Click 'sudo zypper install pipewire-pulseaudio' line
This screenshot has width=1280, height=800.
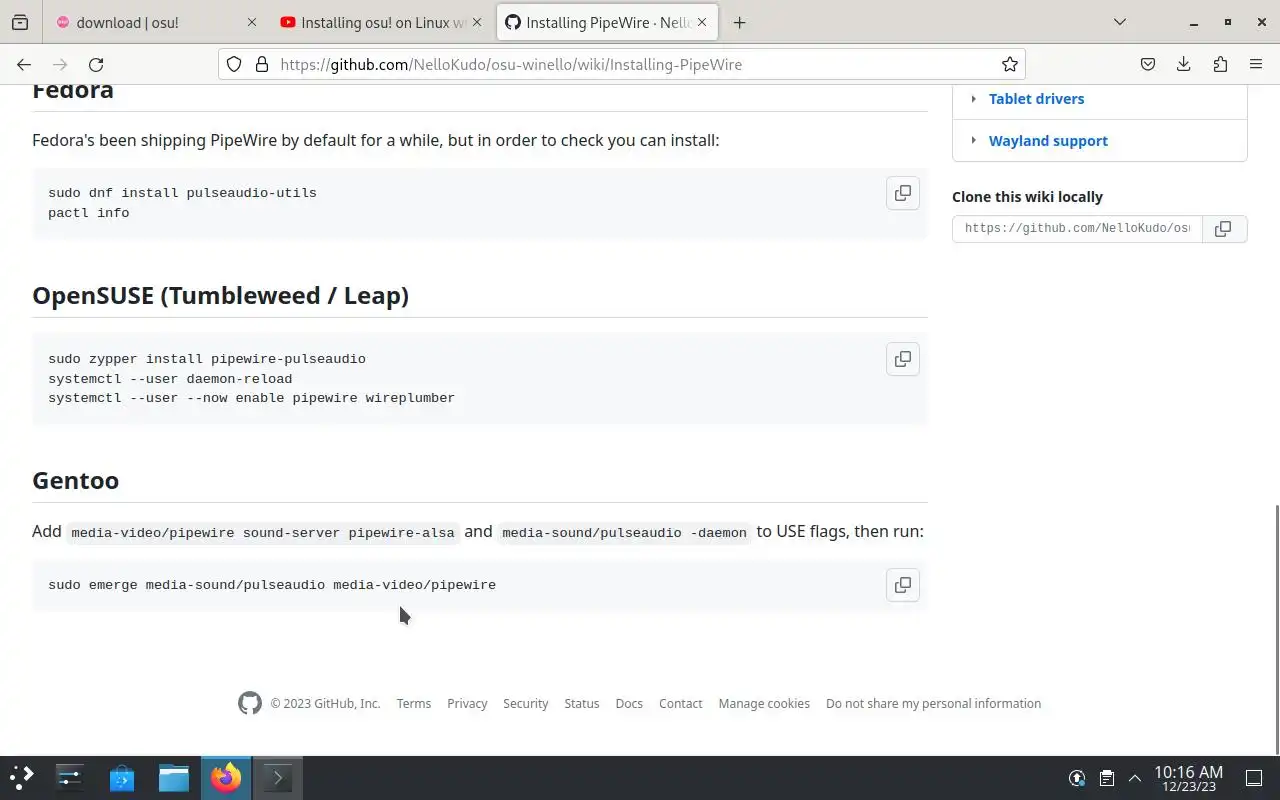click(207, 359)
